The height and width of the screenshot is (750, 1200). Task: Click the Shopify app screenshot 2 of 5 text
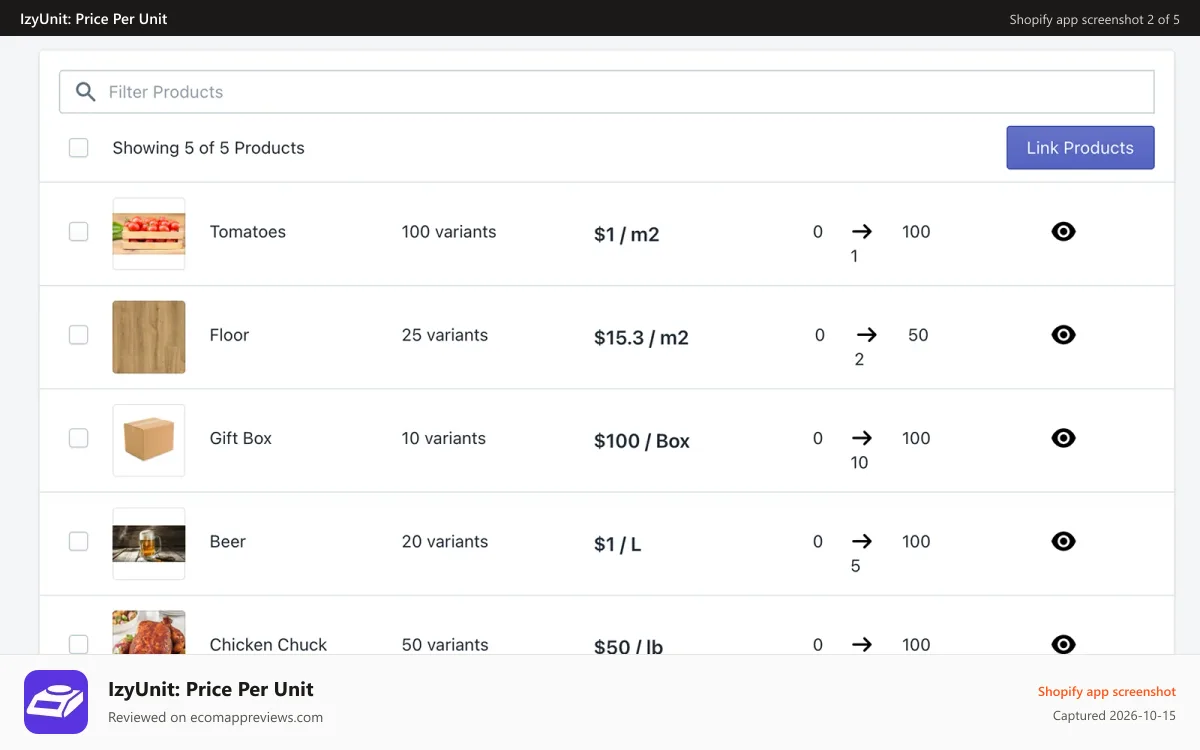[x=1094, y=19]
